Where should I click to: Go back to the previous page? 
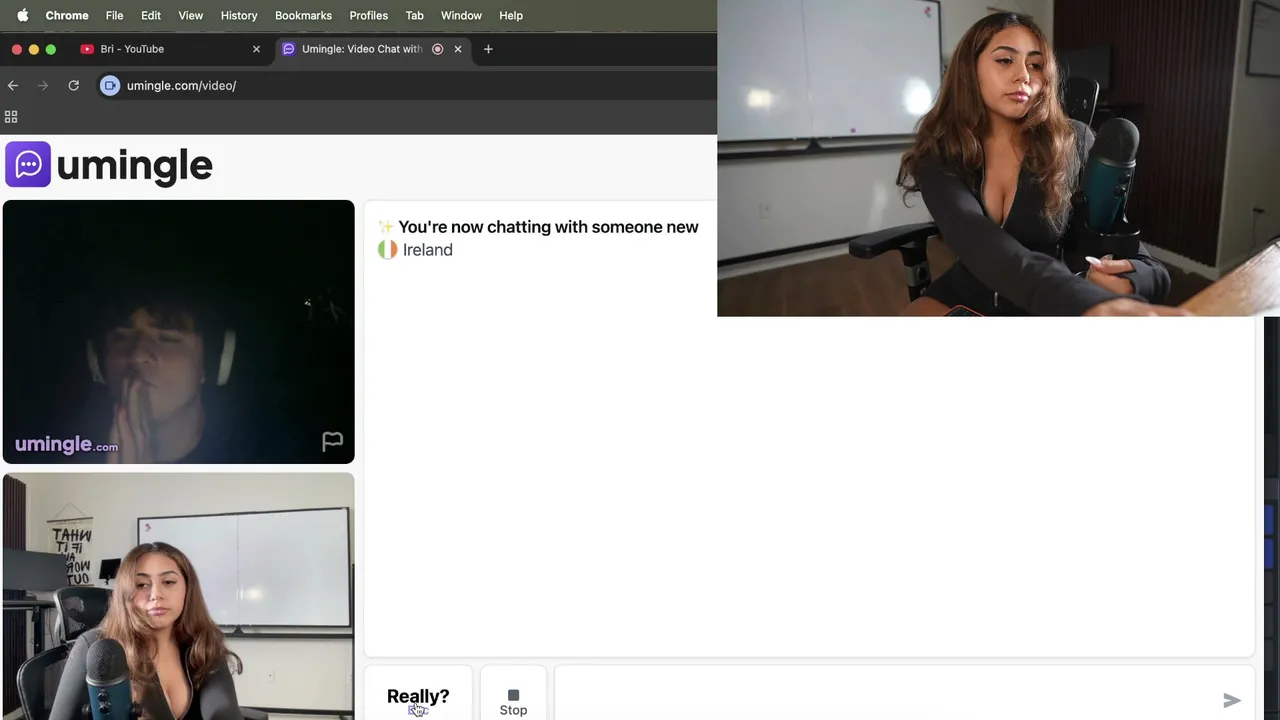coord(13,86)
